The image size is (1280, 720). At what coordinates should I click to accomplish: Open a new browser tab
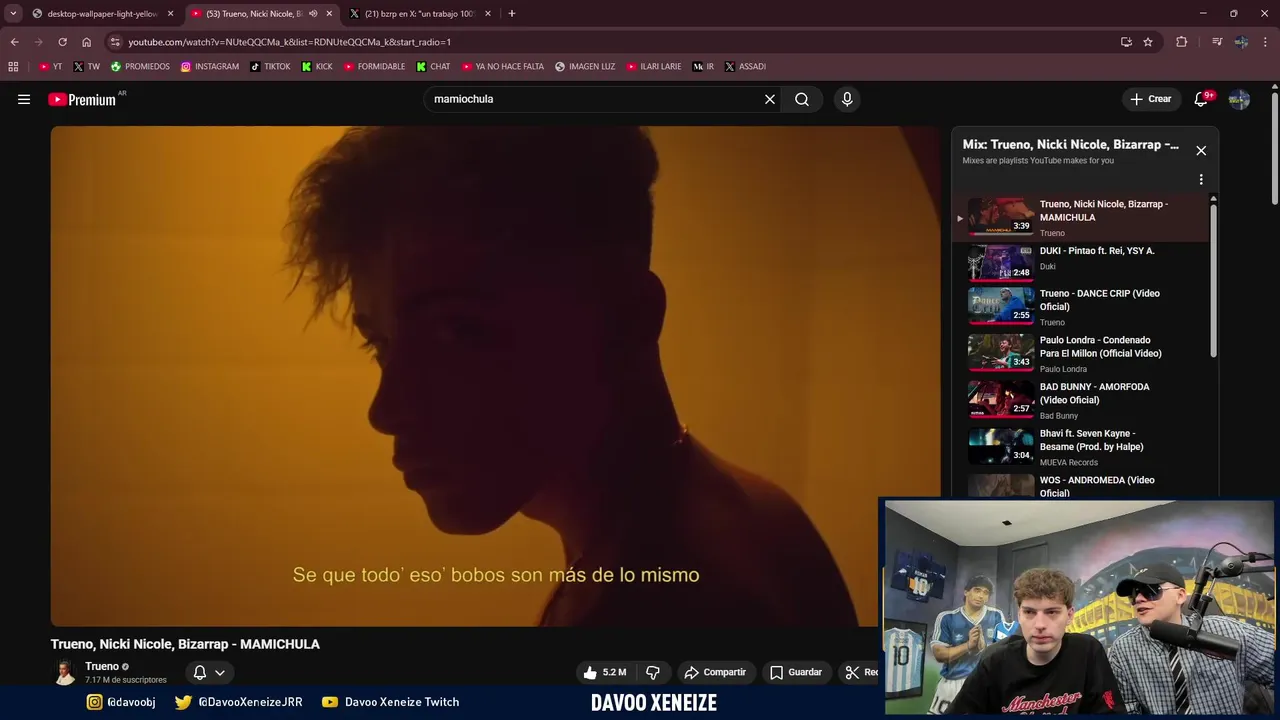click(x=512, y=14)
